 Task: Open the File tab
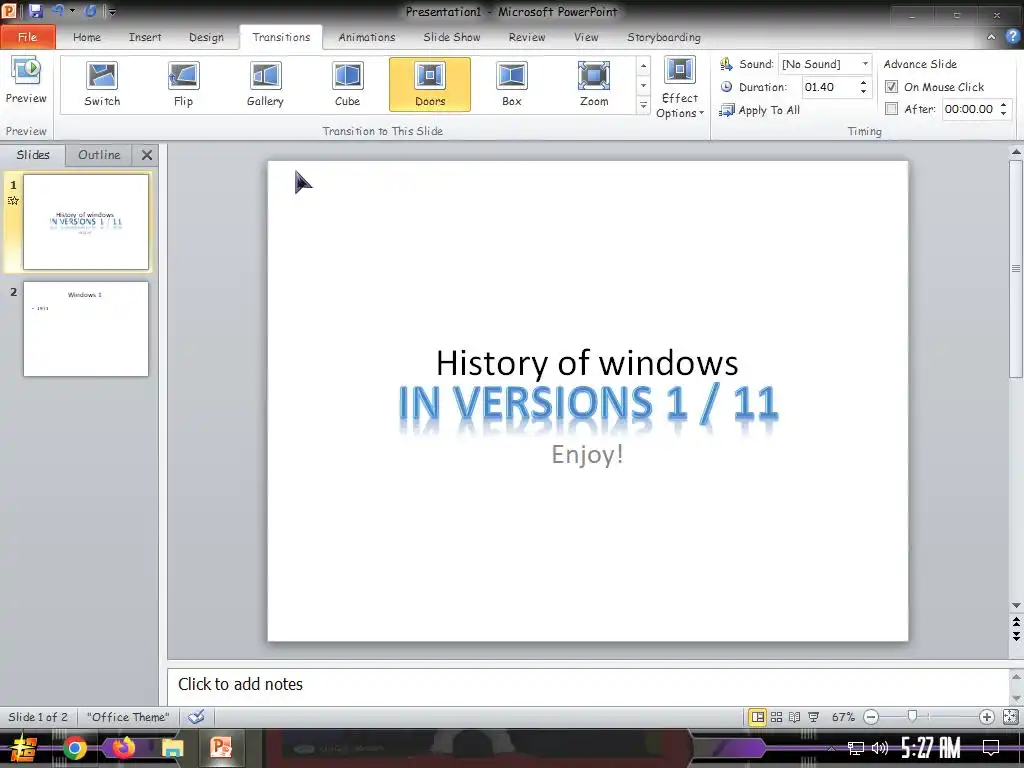(27, 37)
